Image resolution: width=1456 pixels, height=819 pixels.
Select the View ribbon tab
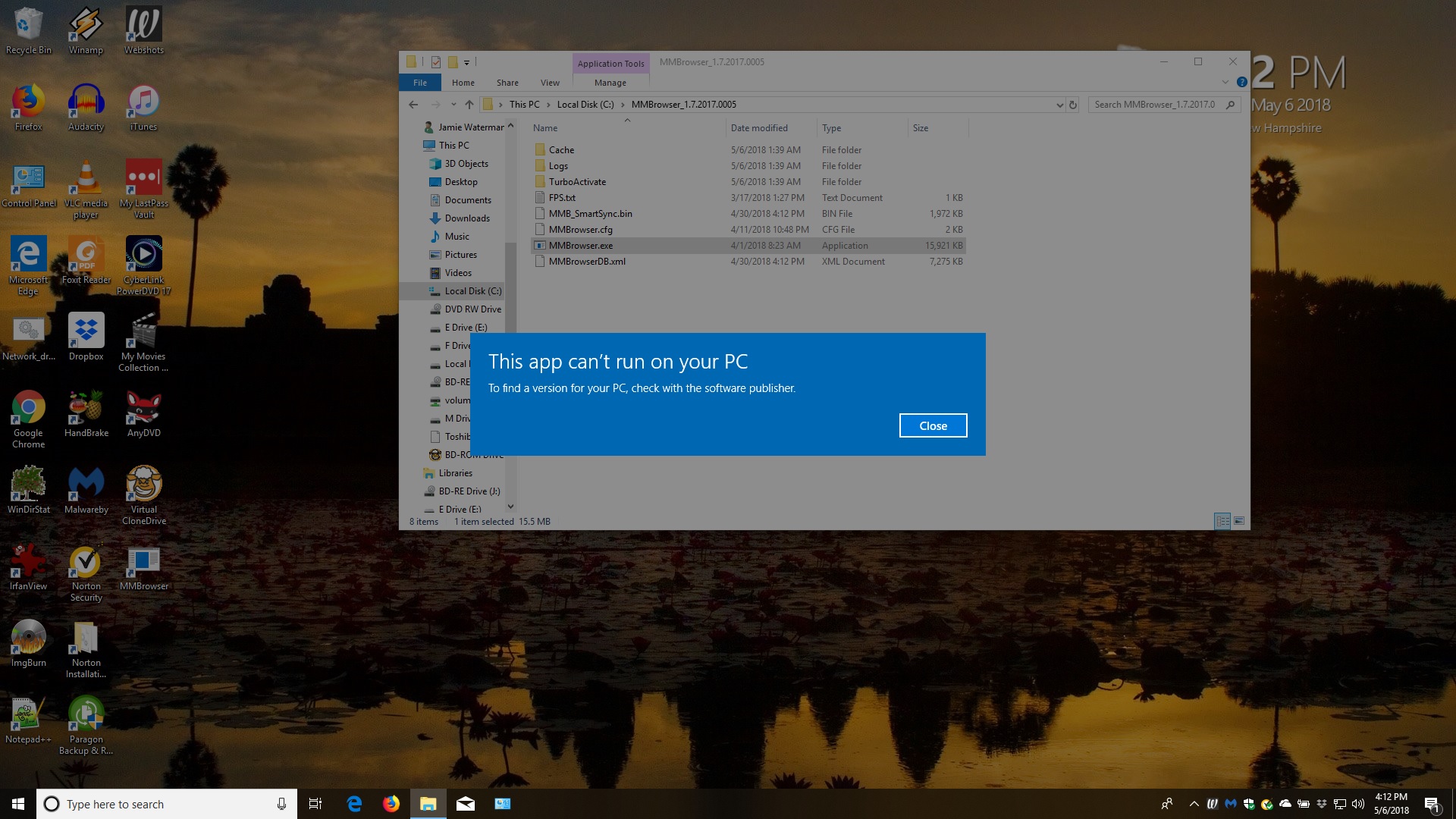click(x=550, y=82)
